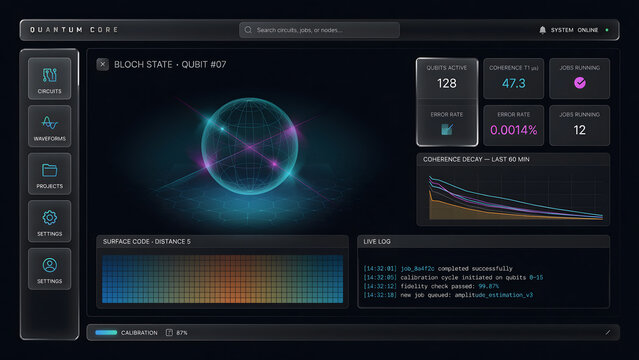Close the Bloch State panel with X

pos(103,64)
